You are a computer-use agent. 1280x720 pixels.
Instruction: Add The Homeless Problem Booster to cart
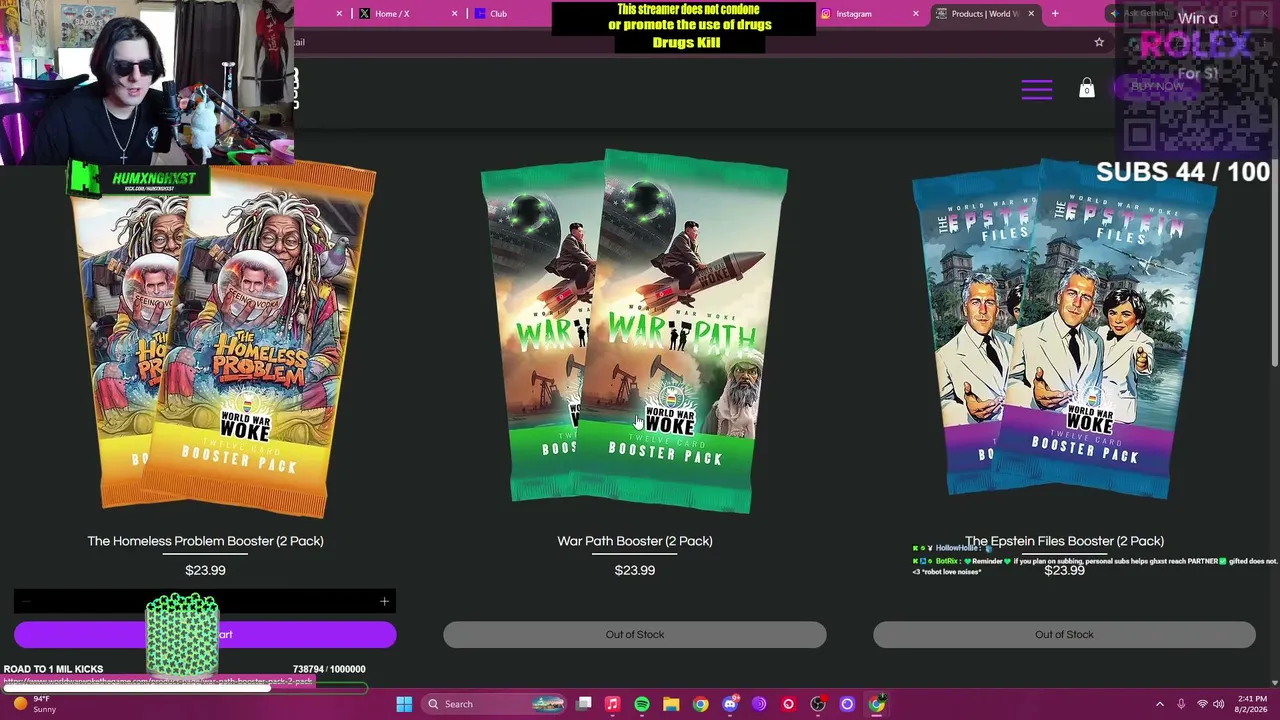click(x=205, y=634)
